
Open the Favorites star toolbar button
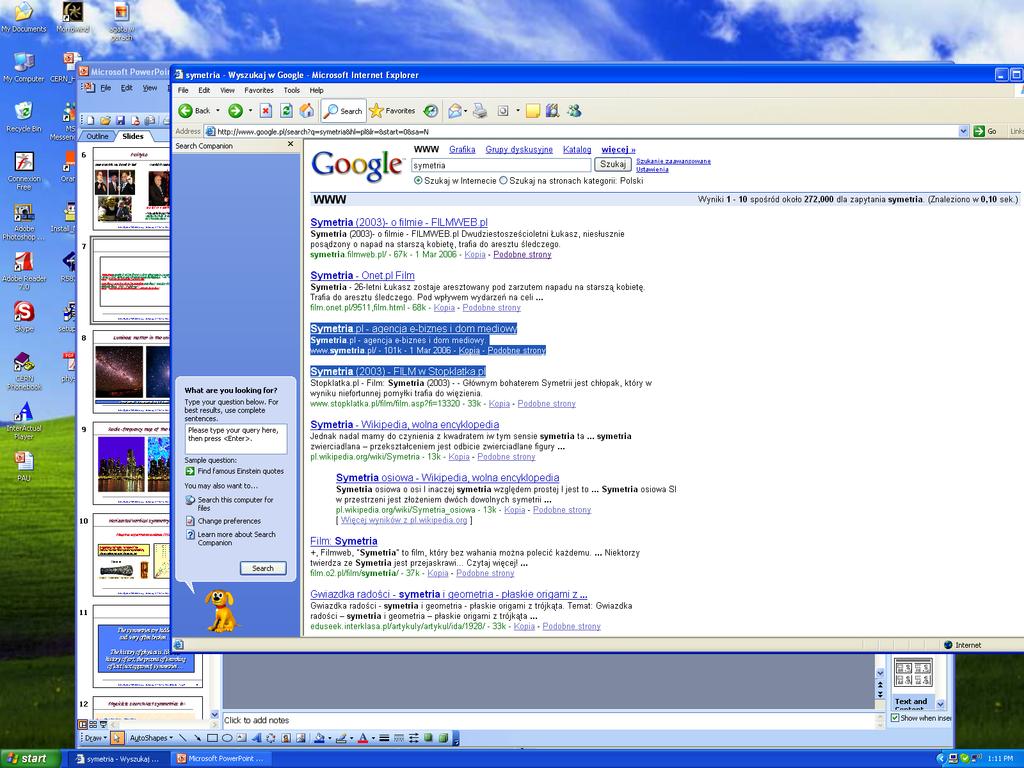pos(392,111)
